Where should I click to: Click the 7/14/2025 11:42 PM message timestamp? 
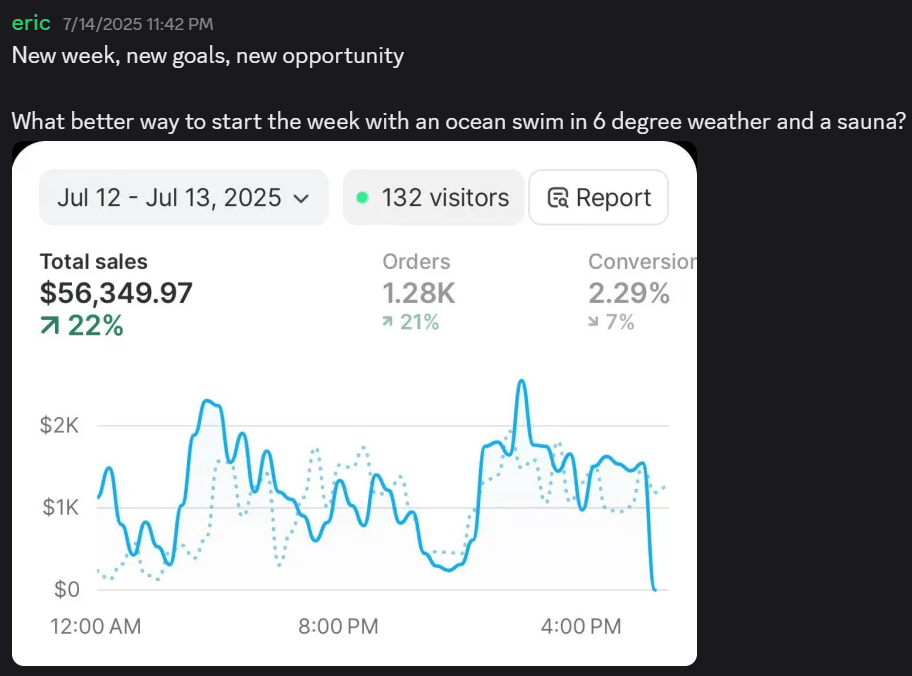point(138,24)
